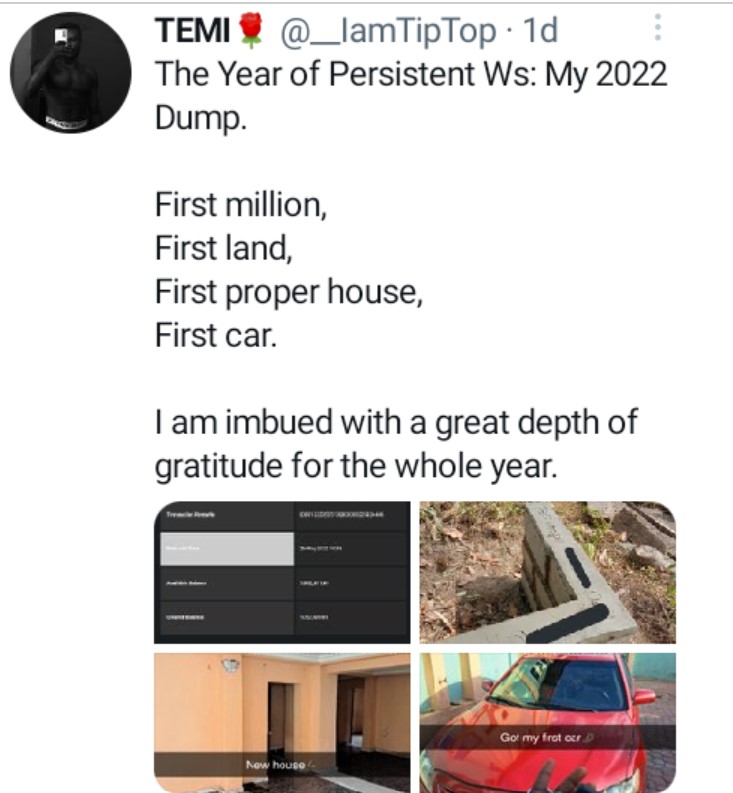Click the "First car." line
This screenshot has height=793, width=733.
(x=214, y=334)
